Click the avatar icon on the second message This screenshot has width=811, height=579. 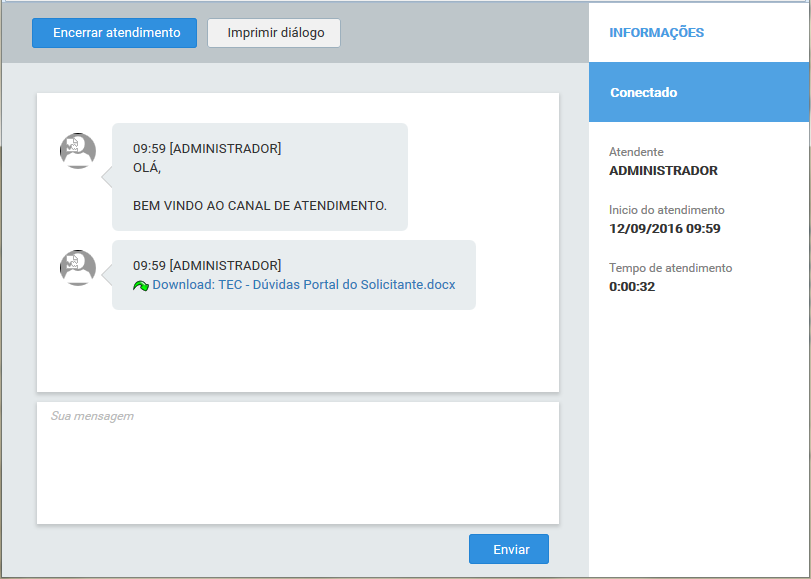click(x=77, y=268)
